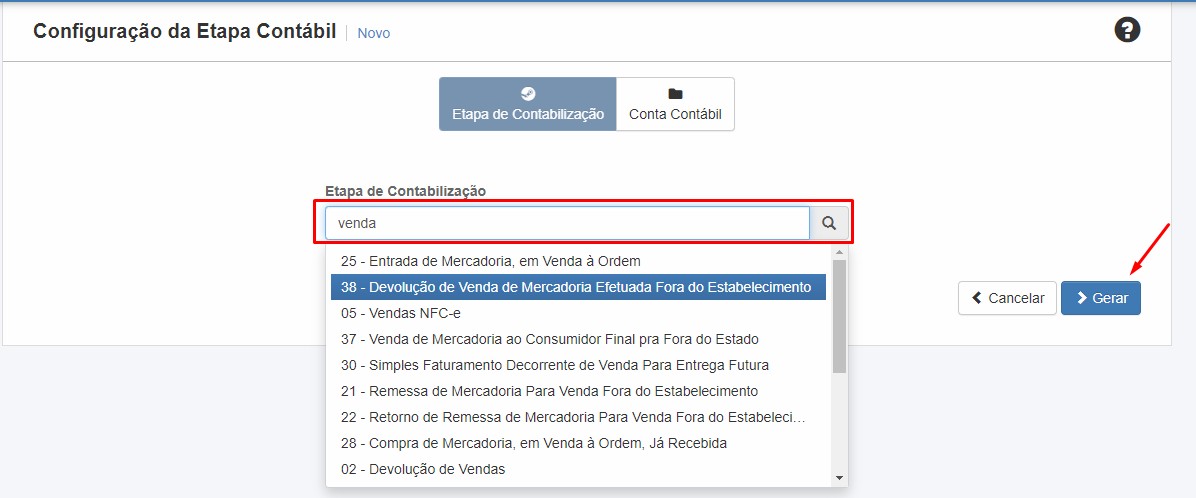Click the folder icon on Conta Contábil

[675, 93]
